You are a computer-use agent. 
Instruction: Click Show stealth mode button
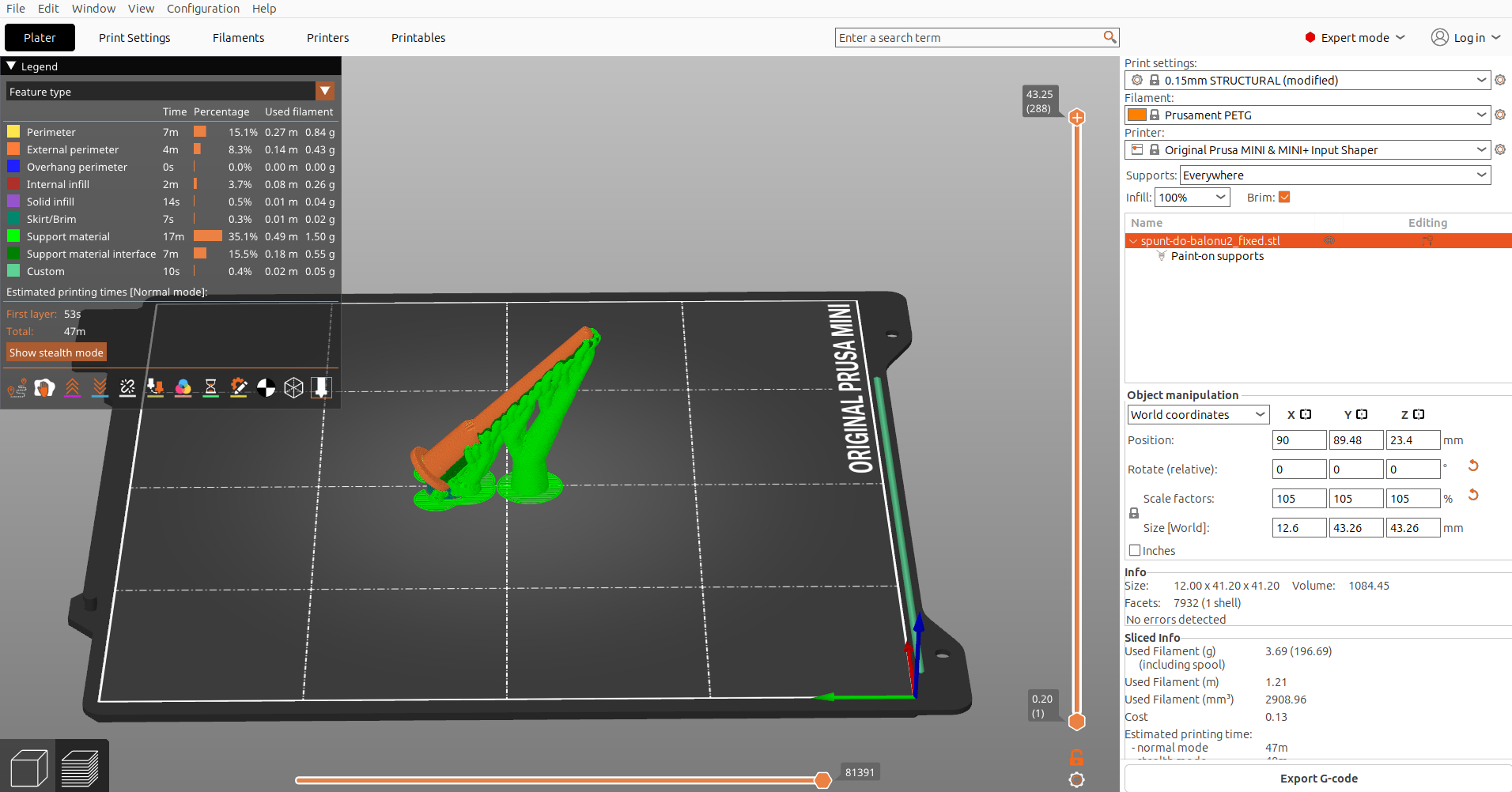coord(56,353)
